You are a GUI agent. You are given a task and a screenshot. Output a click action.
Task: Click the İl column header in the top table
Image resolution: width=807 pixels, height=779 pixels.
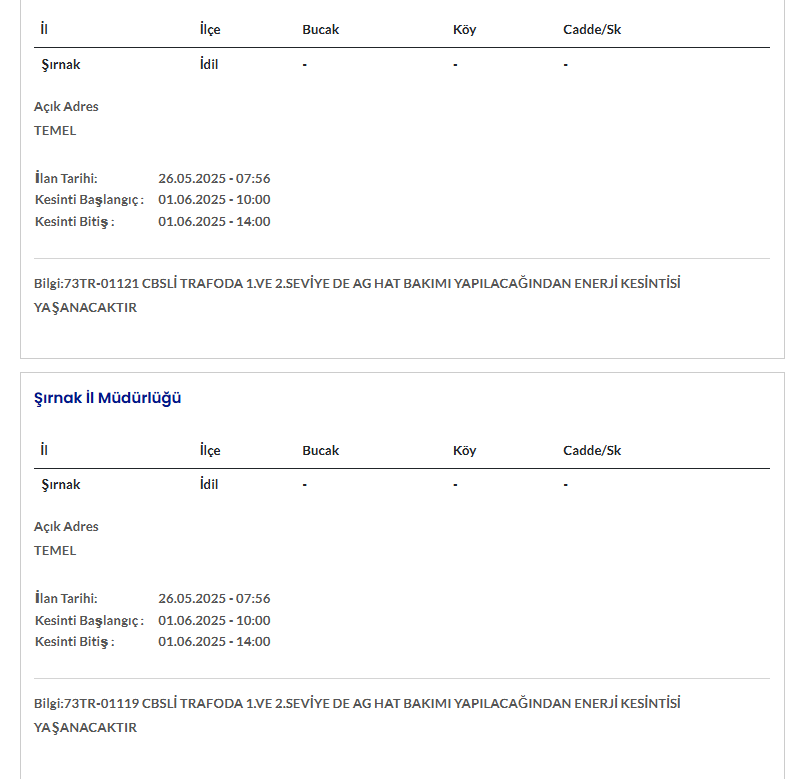point(44,29)
